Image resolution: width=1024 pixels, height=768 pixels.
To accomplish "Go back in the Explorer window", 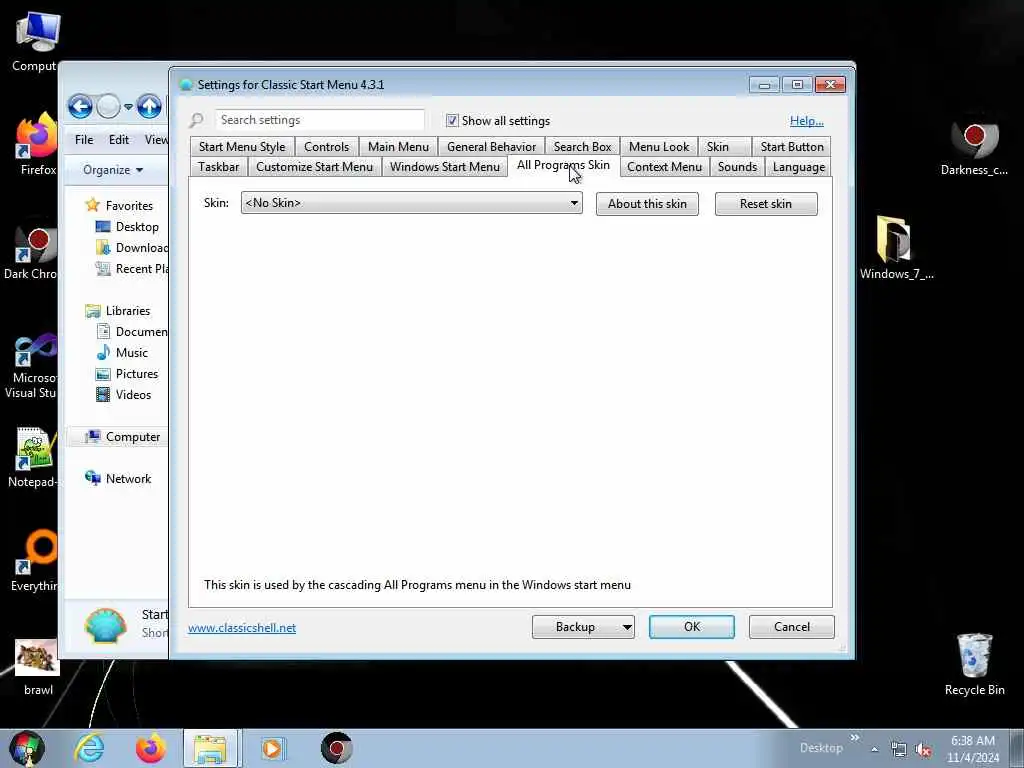I will point(80,106).
